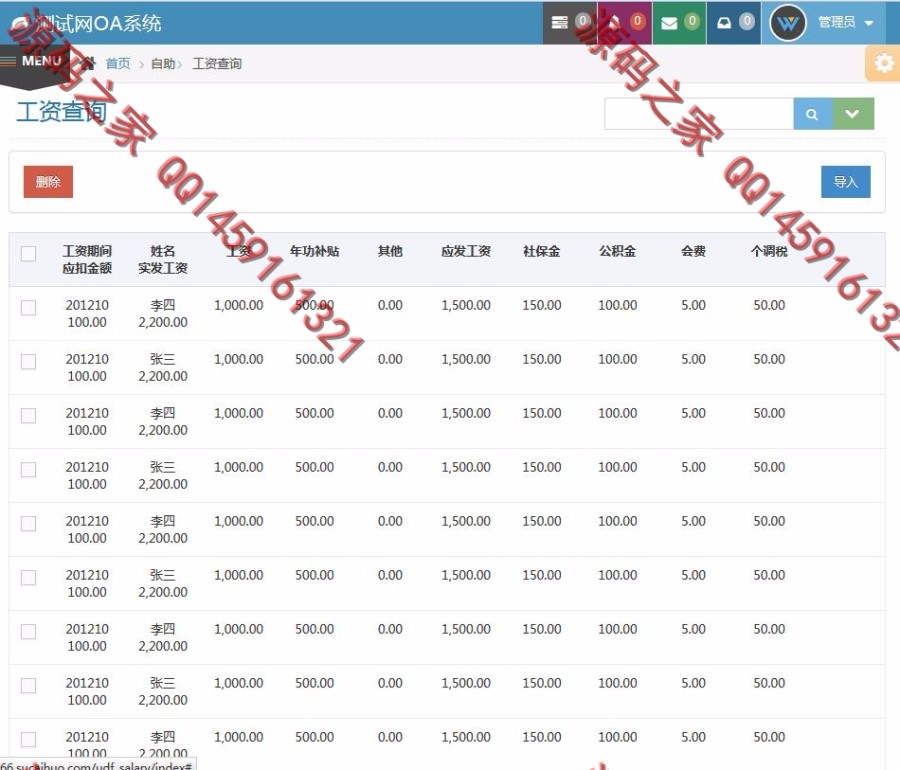
Task: Click the home breadcrumb house icon
Action: click(88, 63)
